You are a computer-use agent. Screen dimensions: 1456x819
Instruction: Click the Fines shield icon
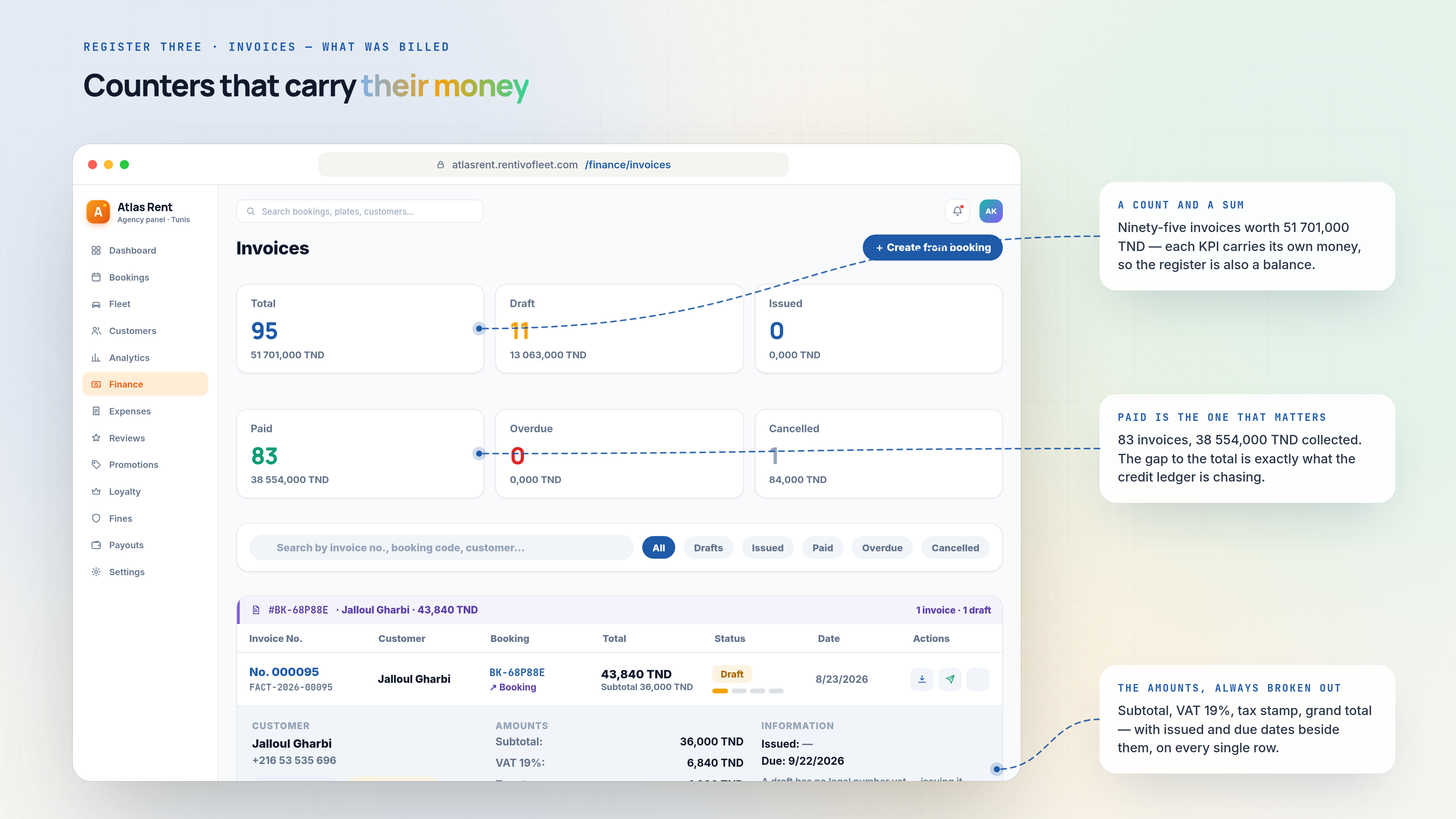pyautogui.click(x=96, y=518)
